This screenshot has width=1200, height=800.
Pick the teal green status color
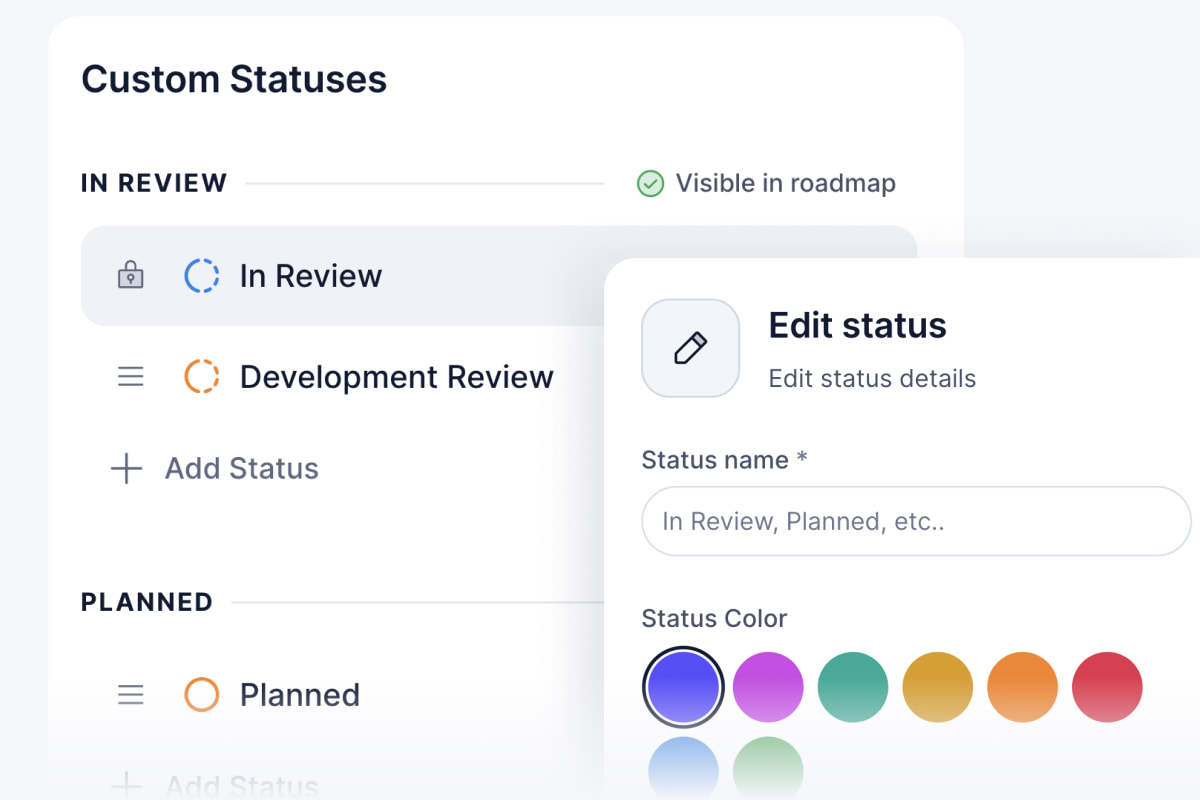point(853,687)
